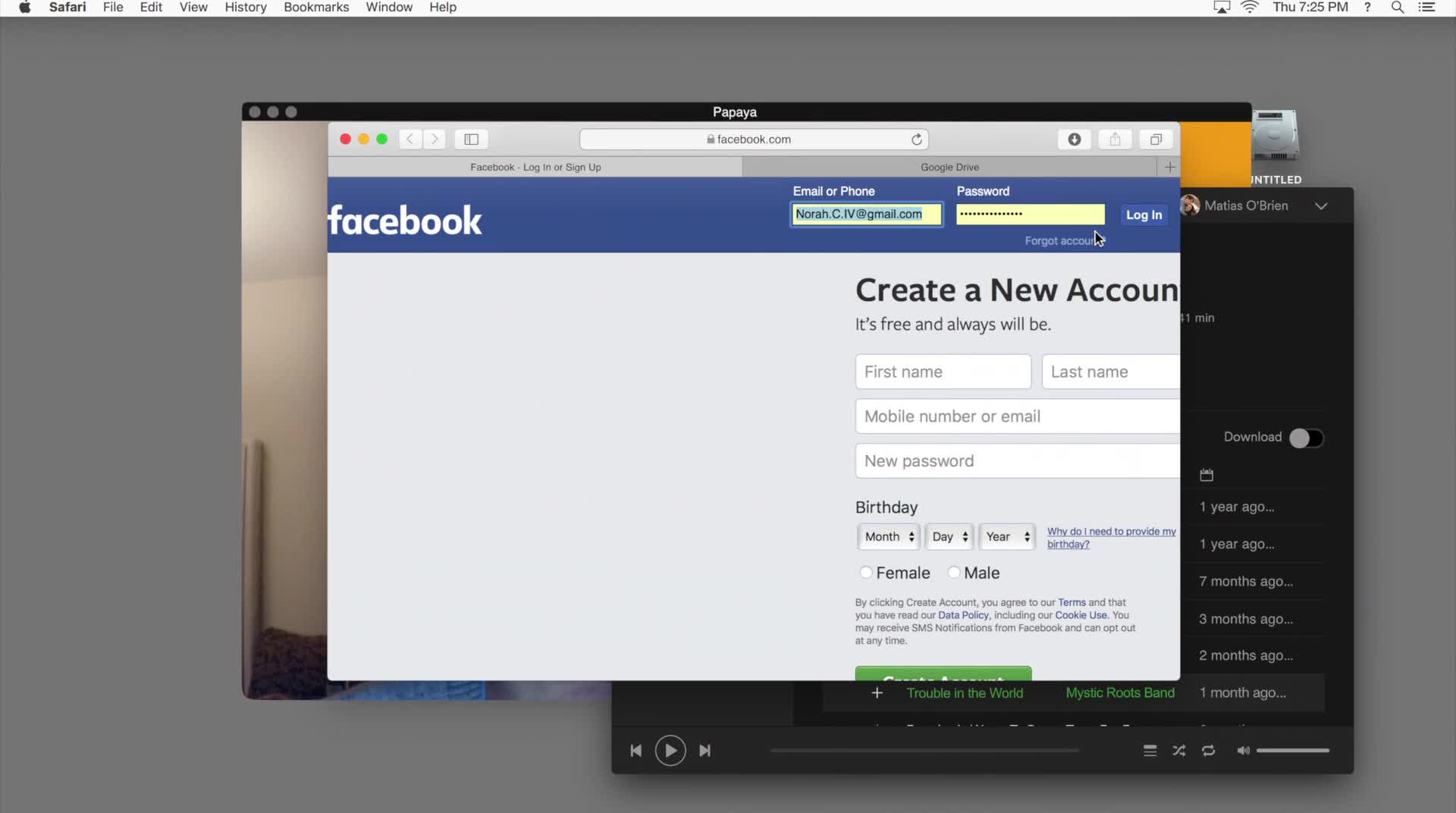Open the Apple menu
The height and width of the screenshot is (813, 1456).
[24, 8]
